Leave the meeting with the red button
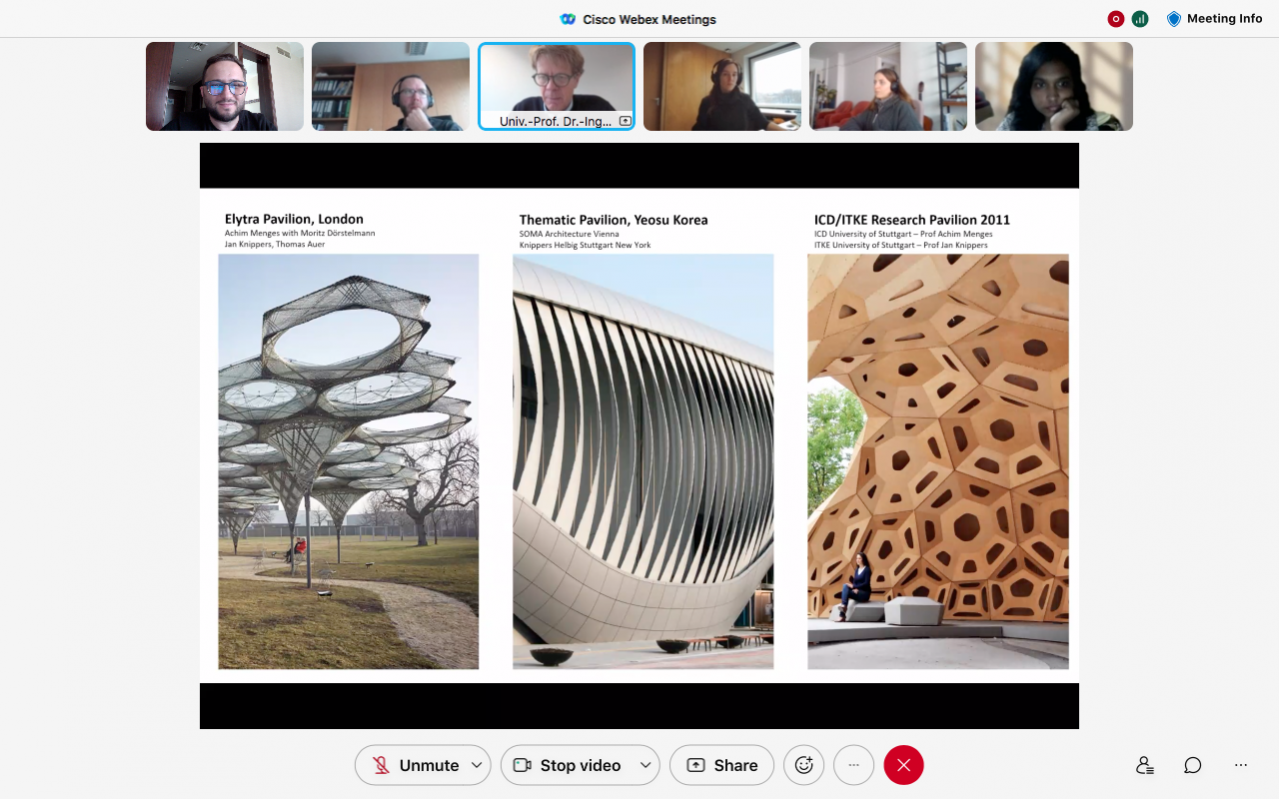The image size is (1279, 799). pyautogui.click(x=903, y=765)
